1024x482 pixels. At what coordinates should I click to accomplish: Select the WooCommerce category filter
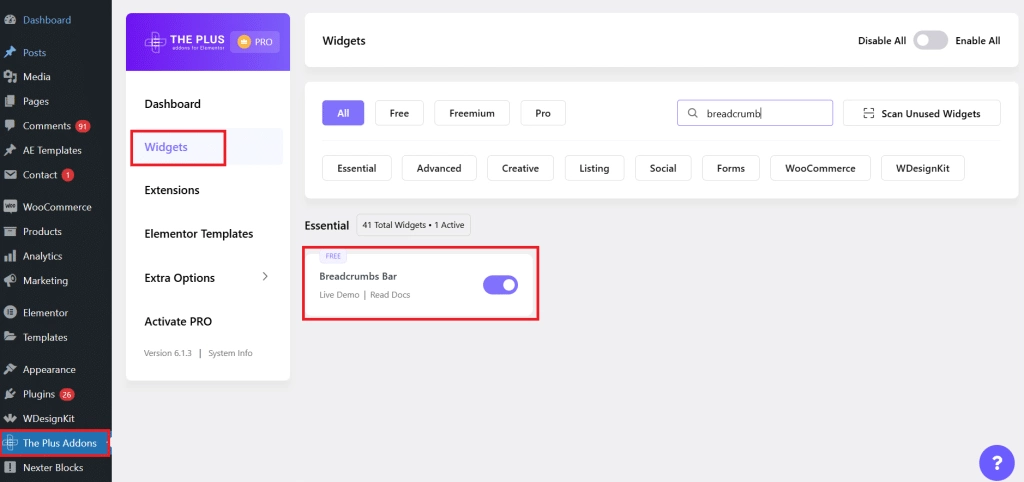[x=820, y=168]
